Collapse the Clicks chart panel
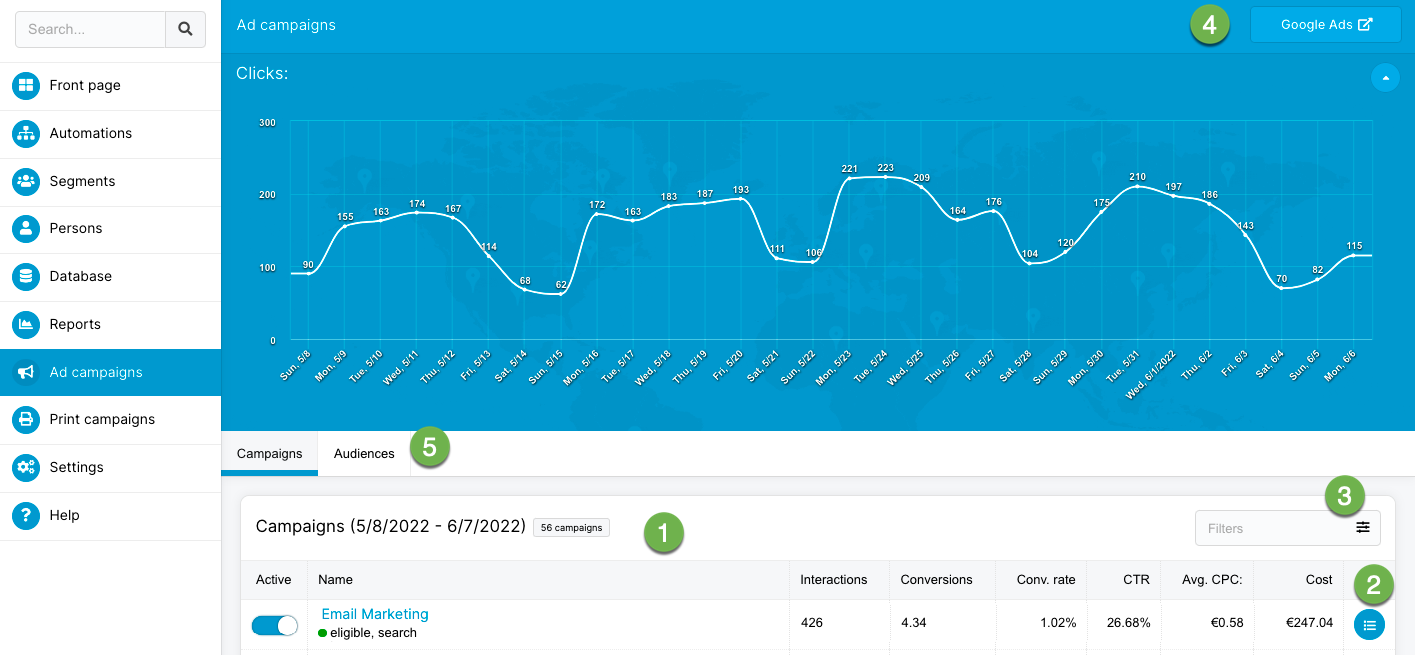The height and width of the screenshot is (655, 1415). point(1385,77)
